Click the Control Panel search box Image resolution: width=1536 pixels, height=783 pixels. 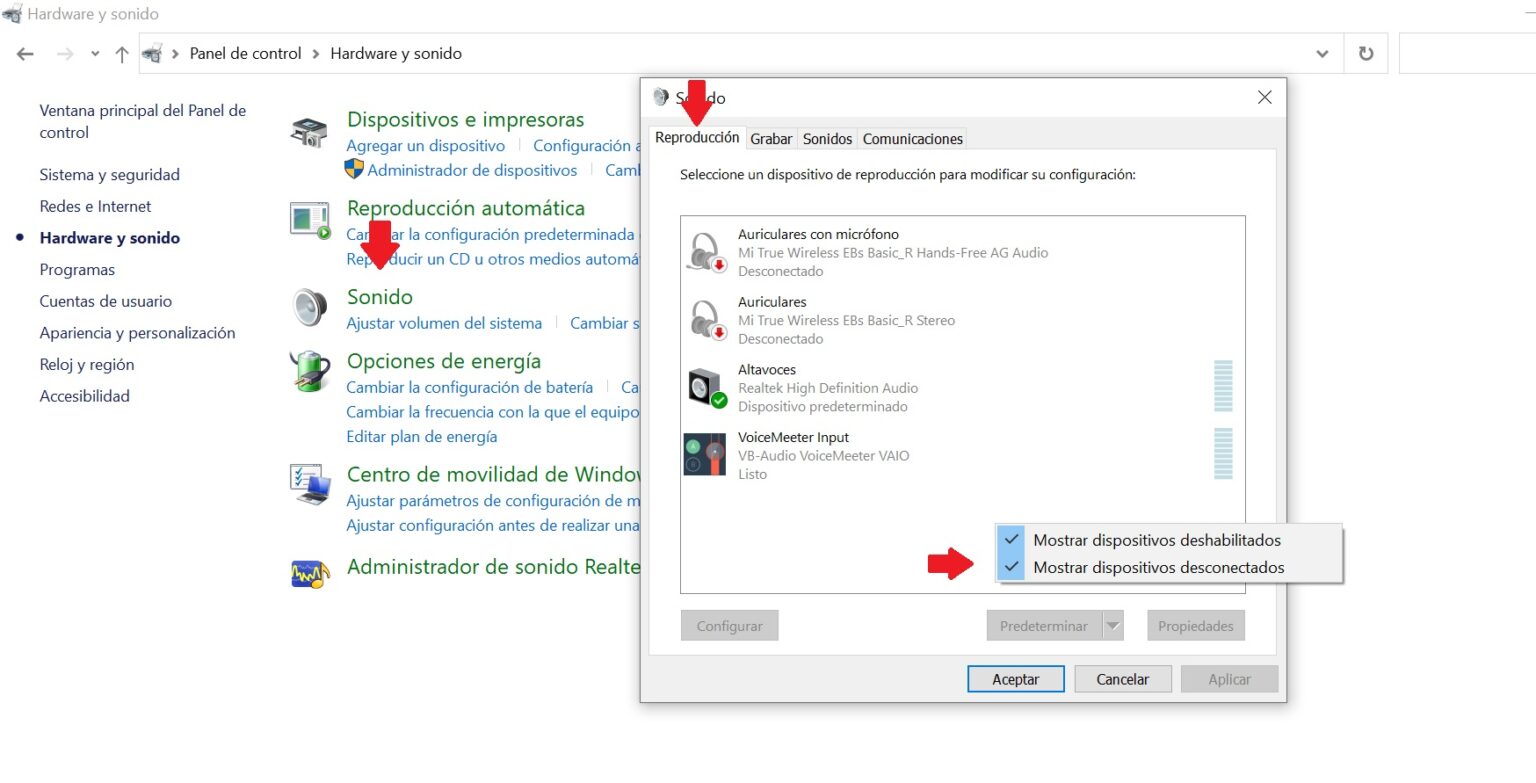(1467, 54)
